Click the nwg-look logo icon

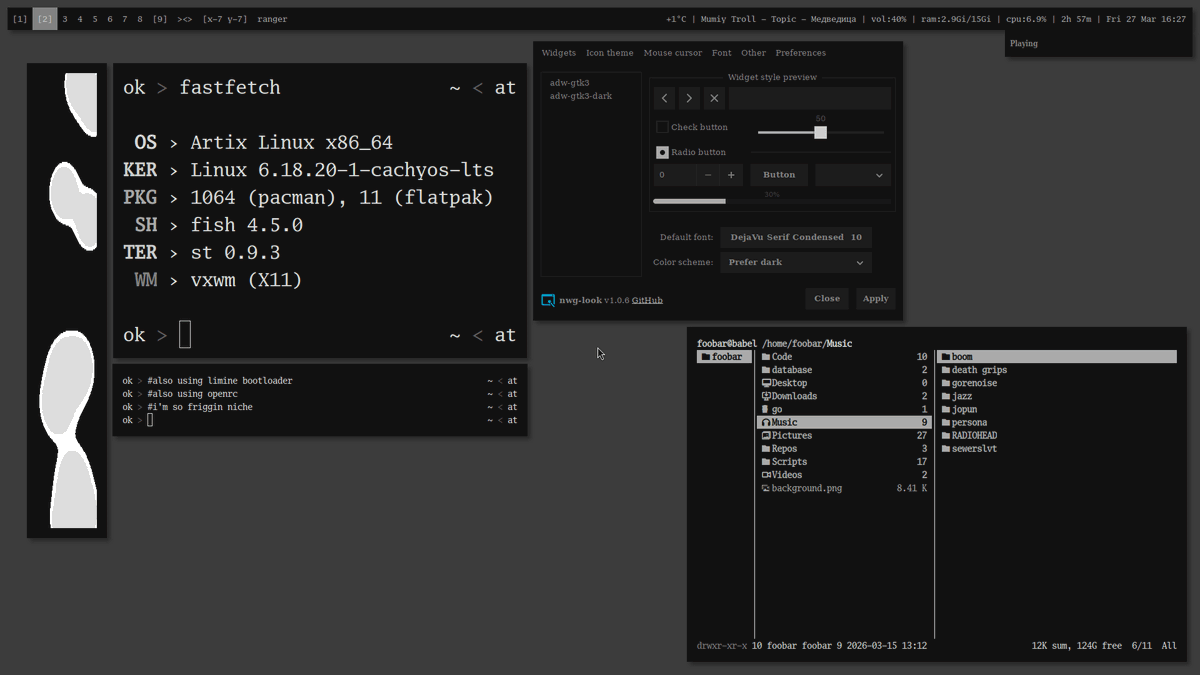(548, 300)
